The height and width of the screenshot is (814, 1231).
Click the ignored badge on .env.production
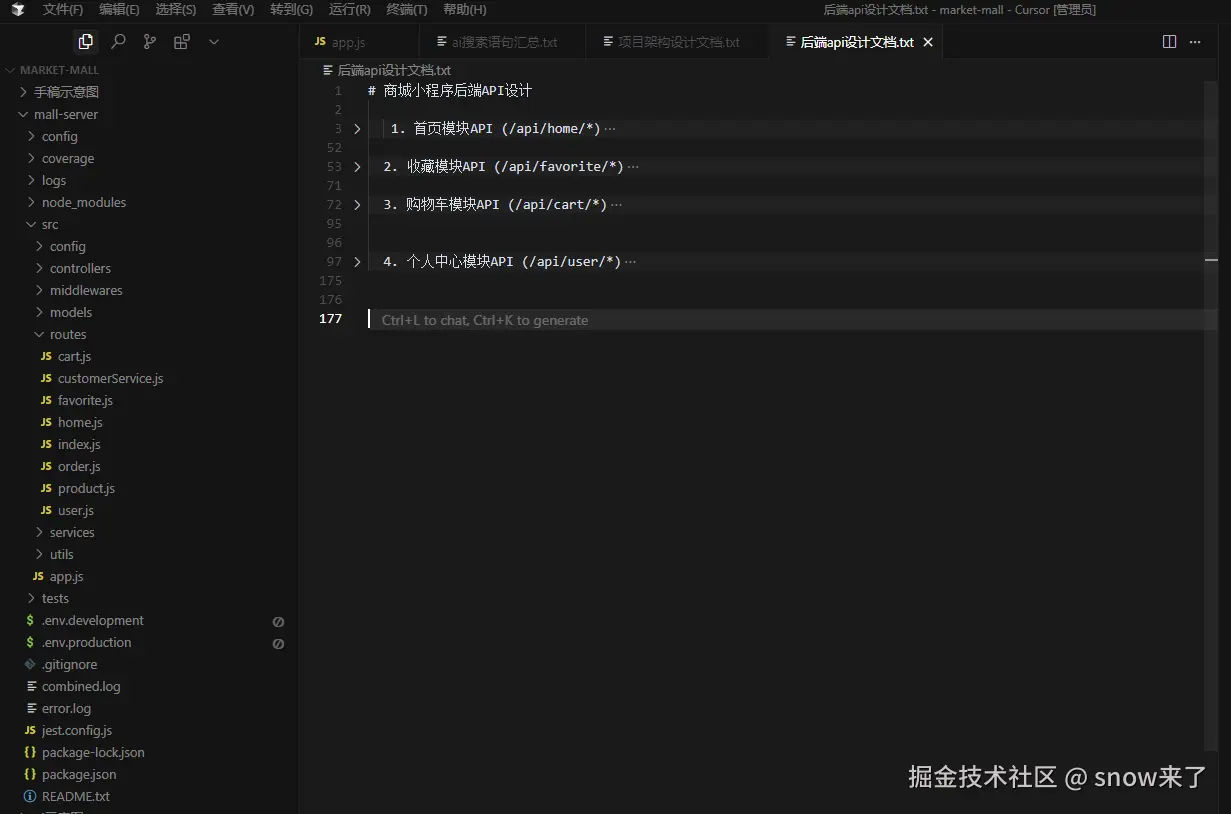pos(278,643)
